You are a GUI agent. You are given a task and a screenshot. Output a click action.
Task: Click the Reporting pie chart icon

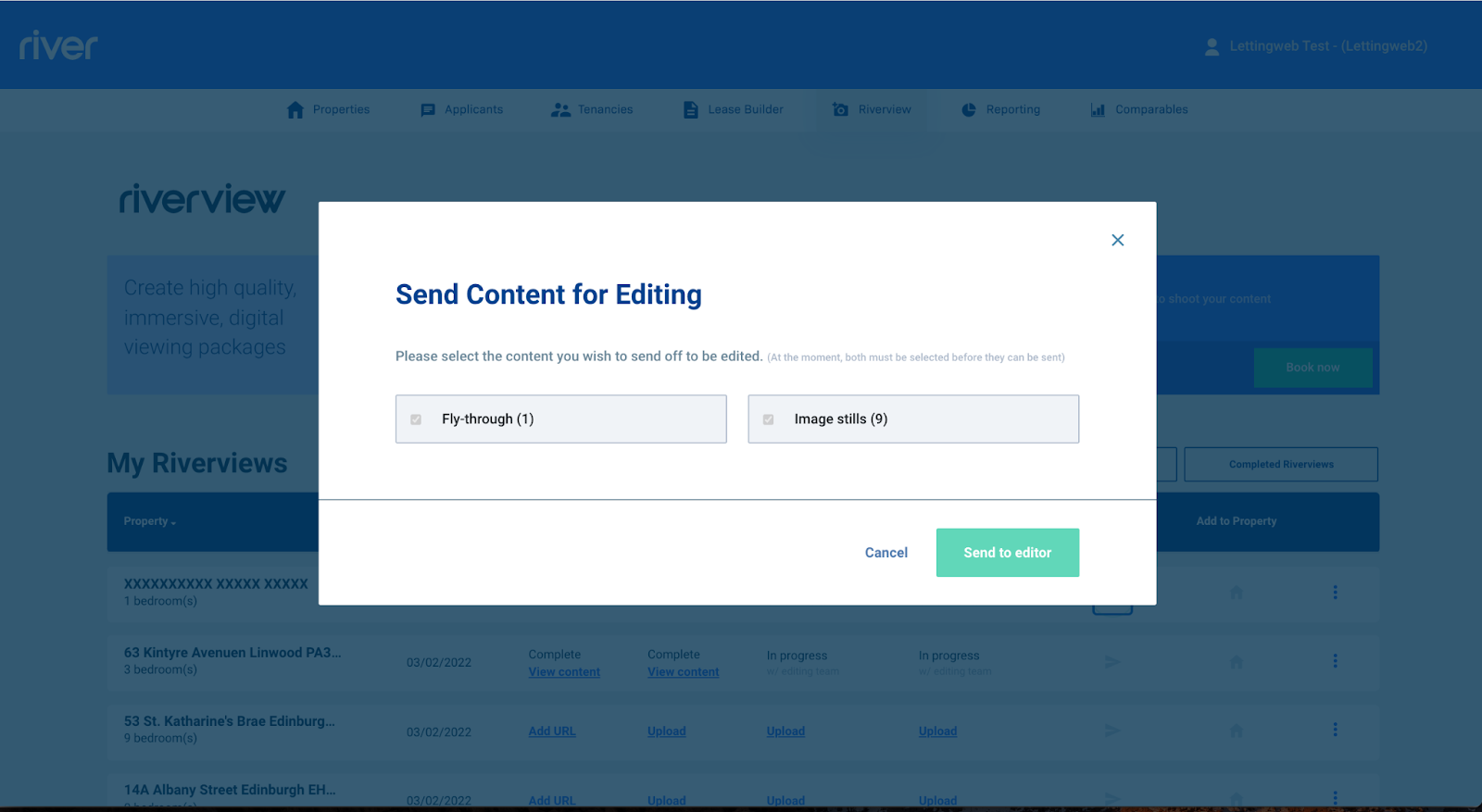pyautogui.click(x=969, y=110)
